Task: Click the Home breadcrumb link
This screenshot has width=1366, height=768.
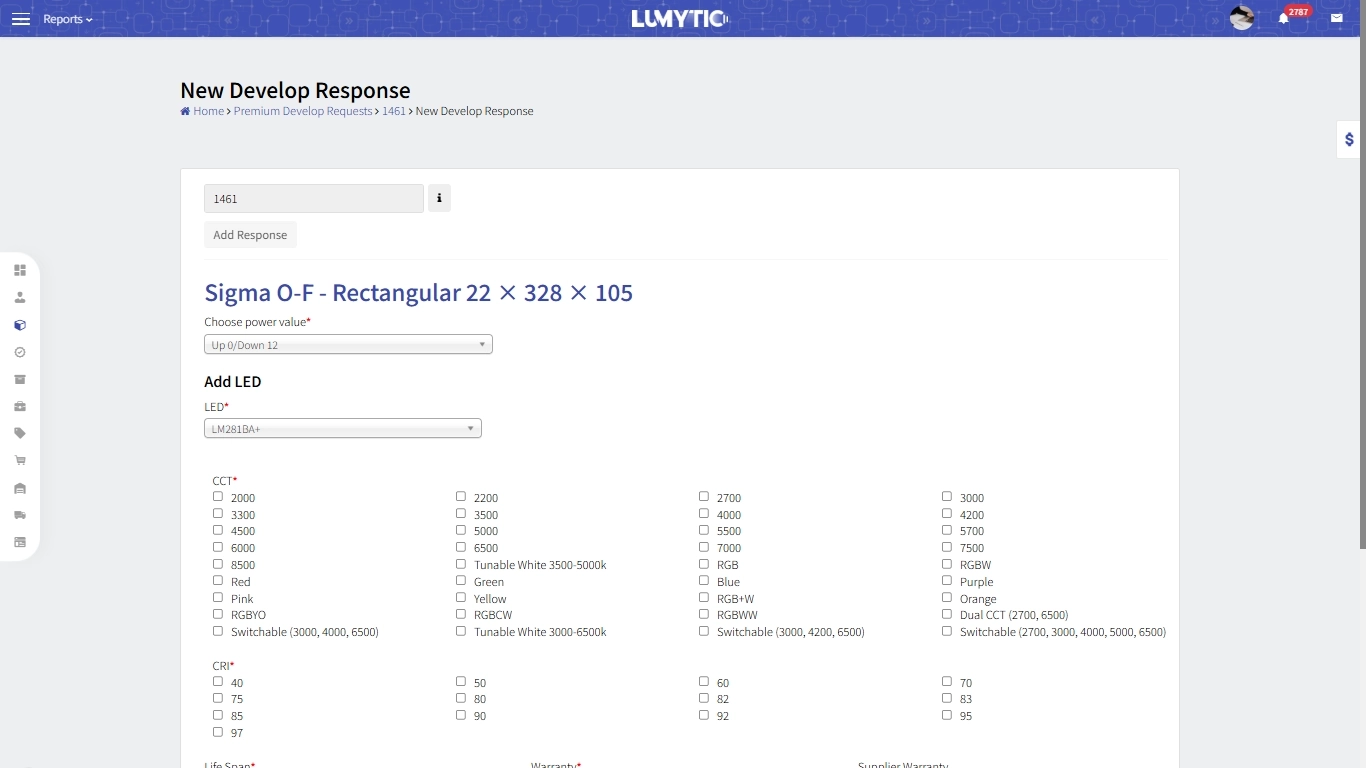Action: (x=208, y=111)
